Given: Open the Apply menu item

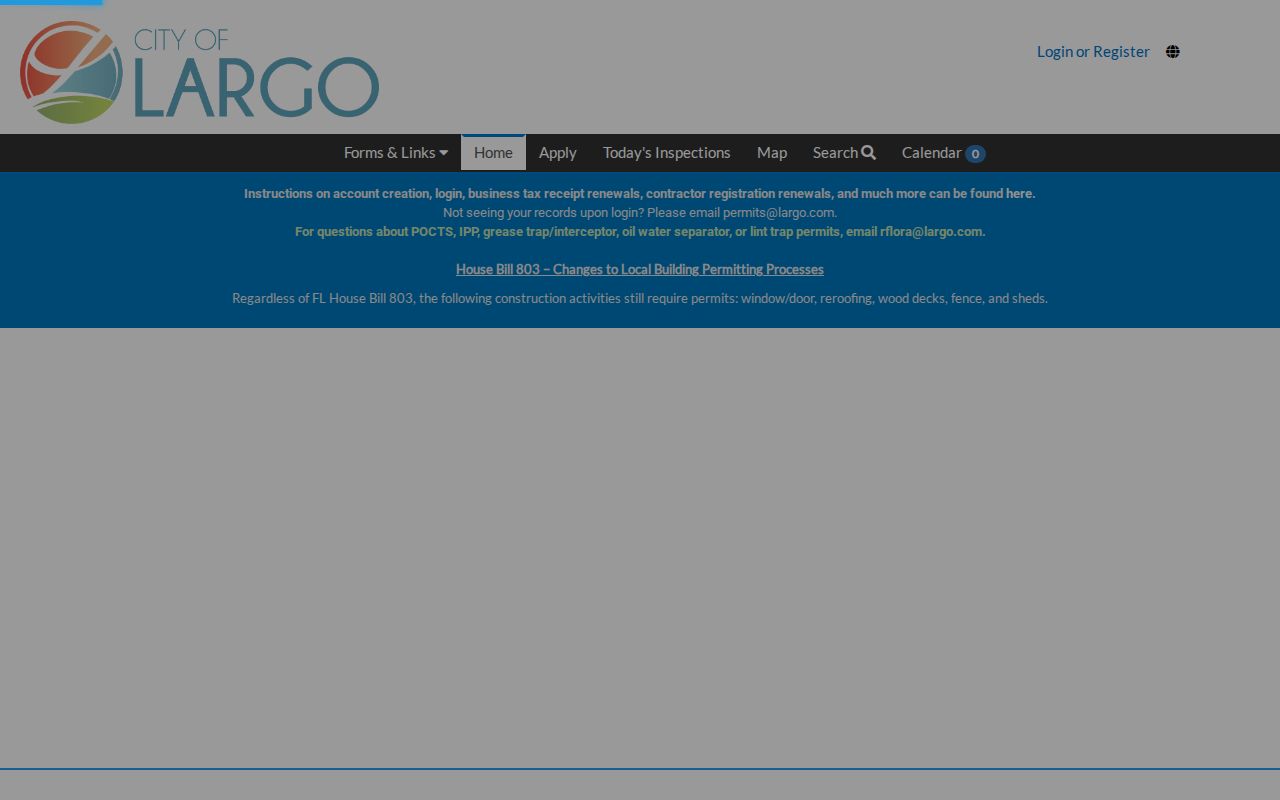Looking at the screenshot, I should click(558, 153).
